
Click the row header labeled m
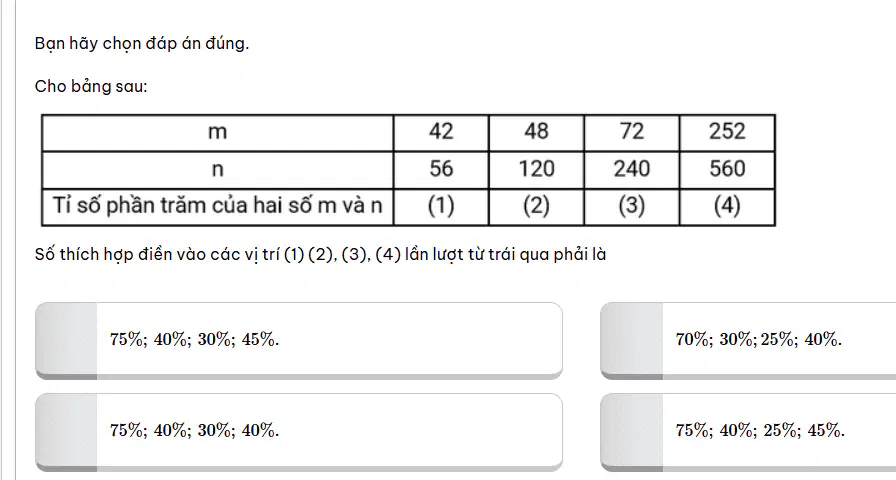[x=218, y=133]
